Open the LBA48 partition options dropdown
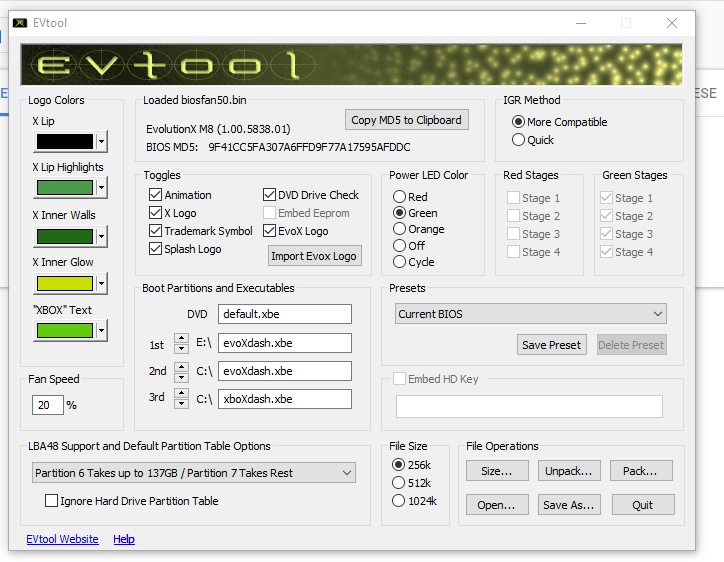The image size is (724, 562). click(x=194, y=473)
